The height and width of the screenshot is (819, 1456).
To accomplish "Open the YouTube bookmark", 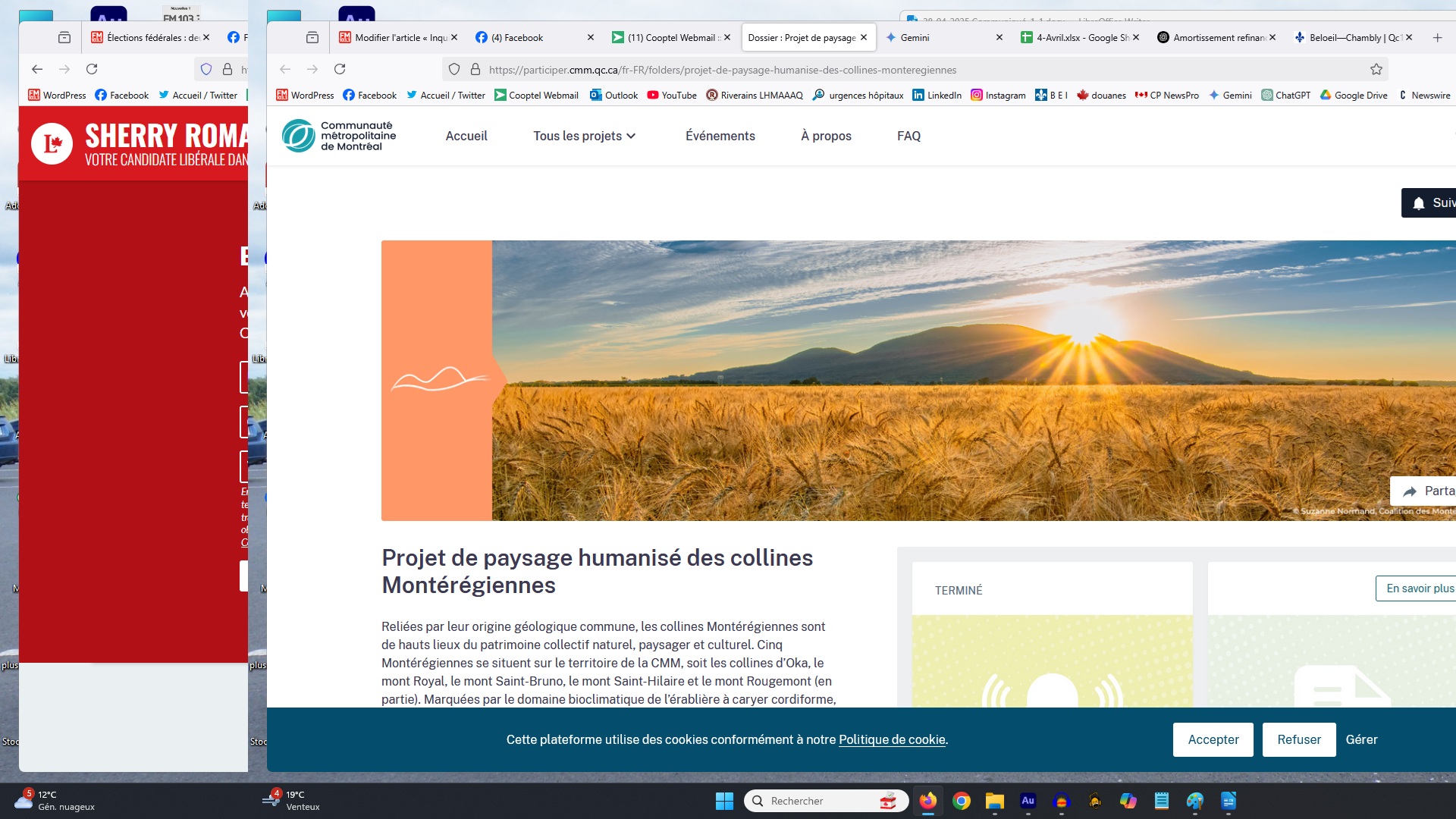I will pyautogui.click(x=672, y=95).
